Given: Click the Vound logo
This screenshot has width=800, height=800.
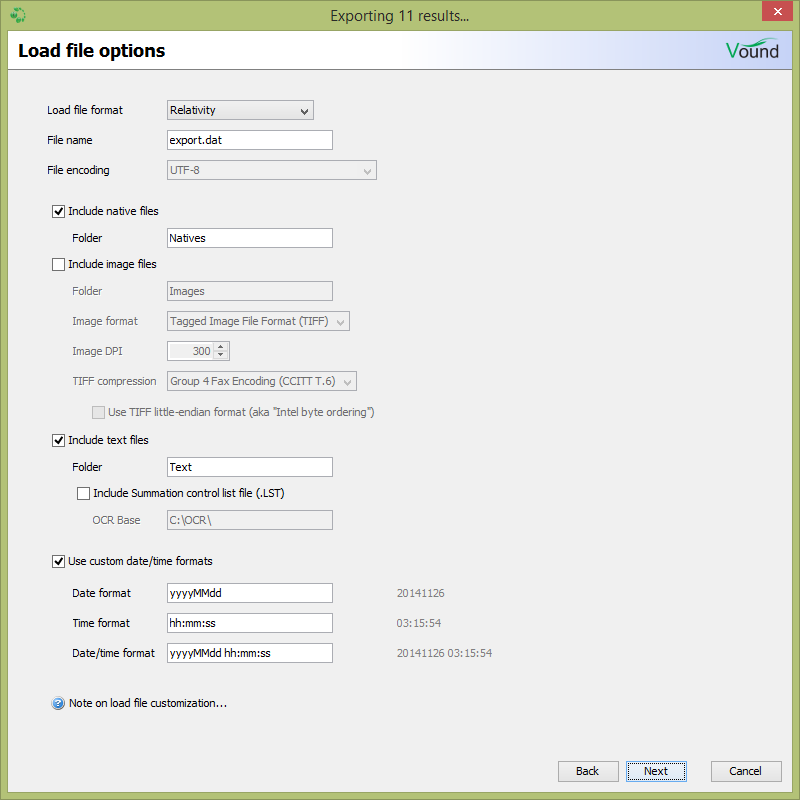Looking at the screenshot, I should 752,48.
